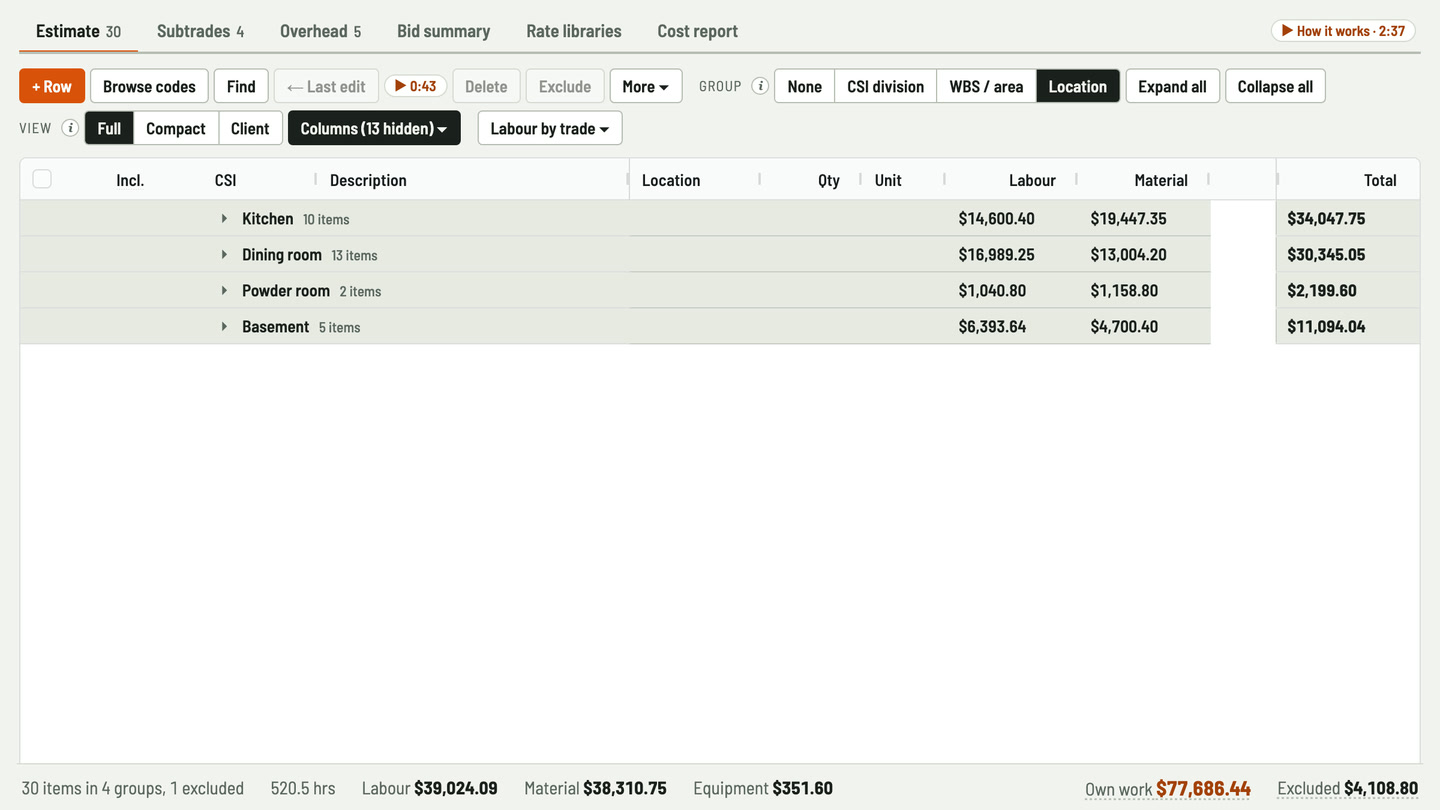Viewport: 1440px width, 810px height.
Task: Switch view to Full
Action: pyautogui.click(x=109, y=128)
